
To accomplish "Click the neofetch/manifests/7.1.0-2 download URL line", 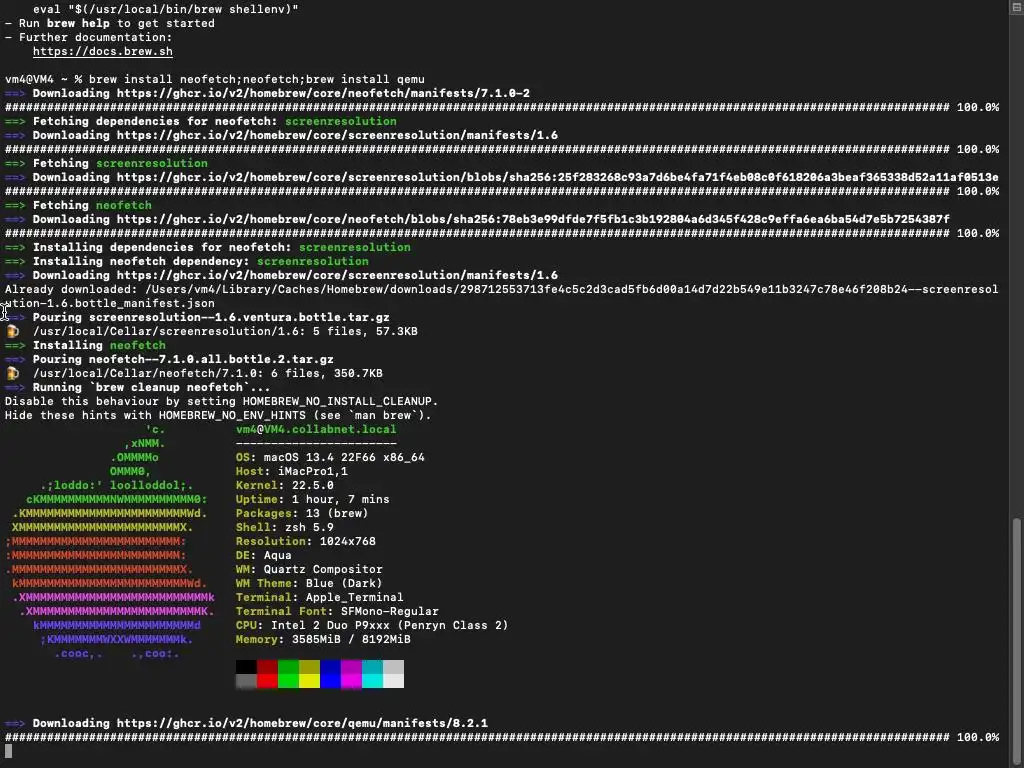I will point(267,93).
